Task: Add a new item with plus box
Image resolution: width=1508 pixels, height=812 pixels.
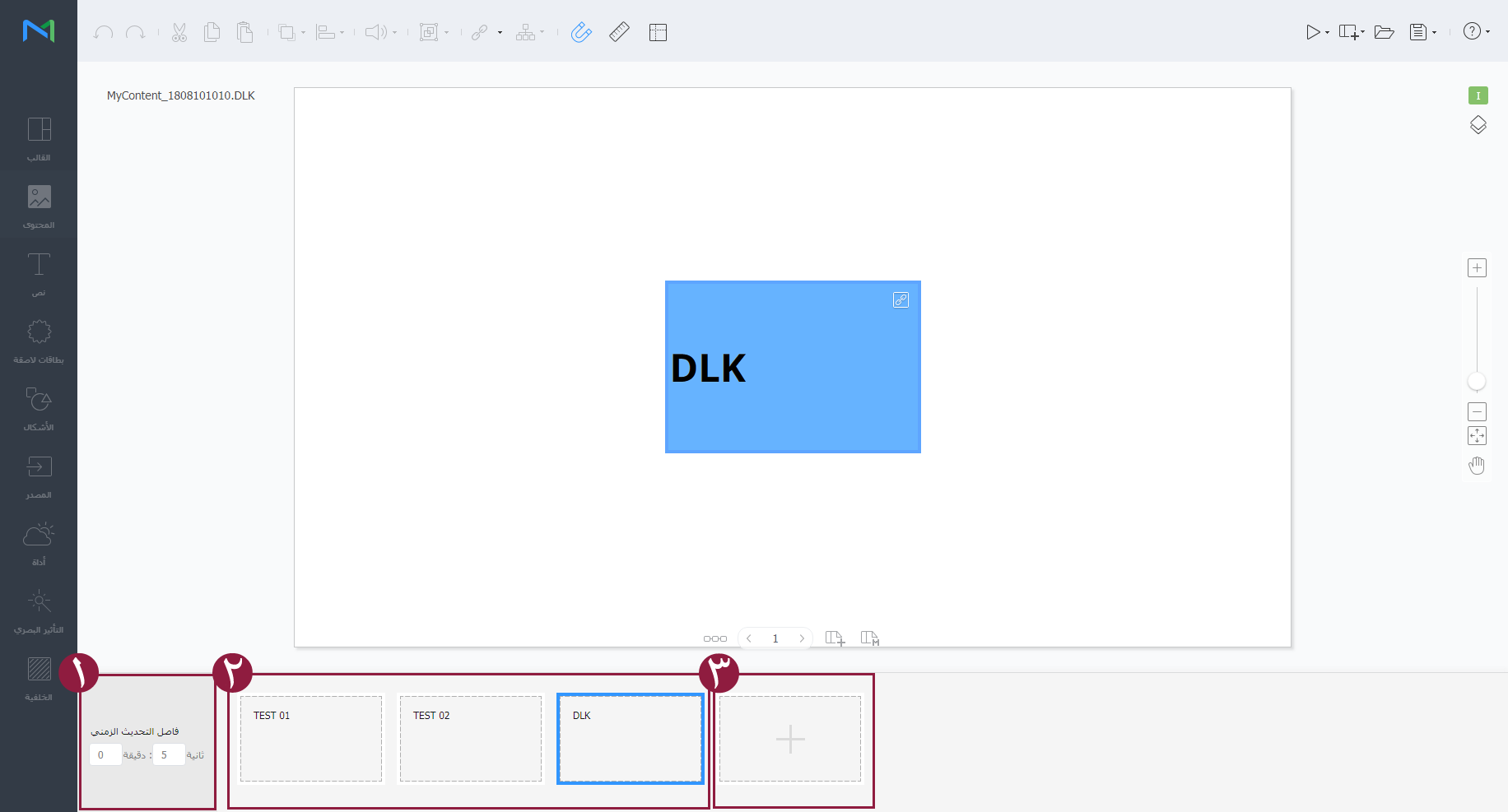Action: click(x=789, y=739)
